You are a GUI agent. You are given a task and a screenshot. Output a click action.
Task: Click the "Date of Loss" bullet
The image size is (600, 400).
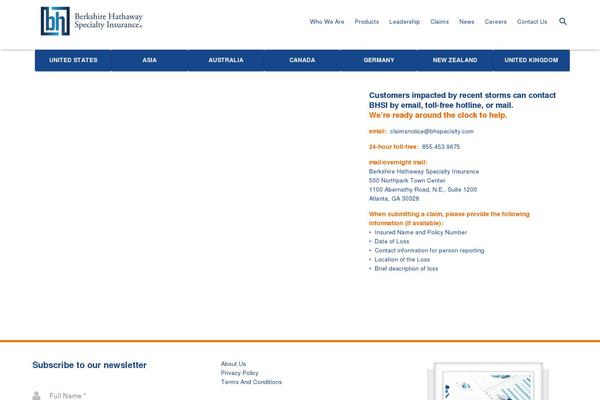(392, 242)
